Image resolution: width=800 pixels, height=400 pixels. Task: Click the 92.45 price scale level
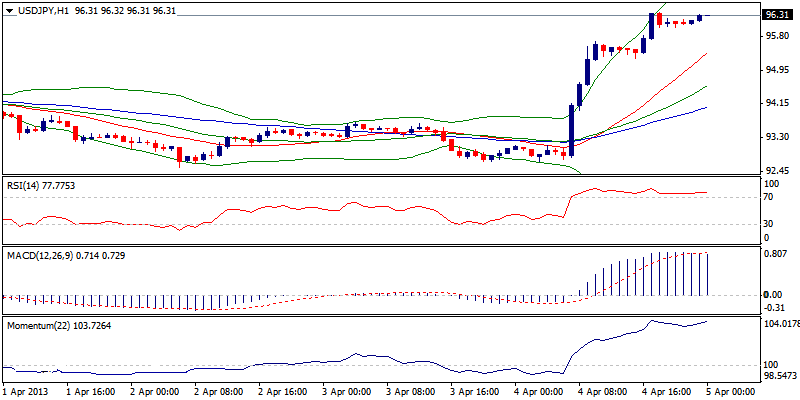point(776,170)
